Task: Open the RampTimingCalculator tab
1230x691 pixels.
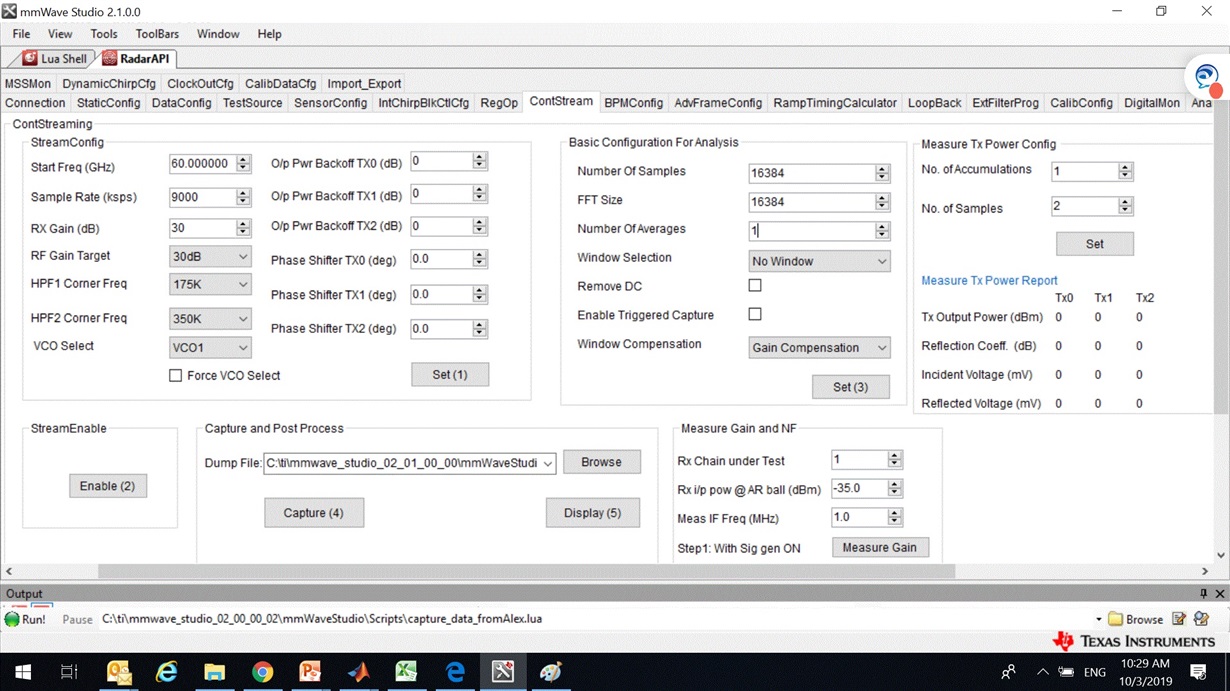Action: pyautogui.click(x=835, y=103)
